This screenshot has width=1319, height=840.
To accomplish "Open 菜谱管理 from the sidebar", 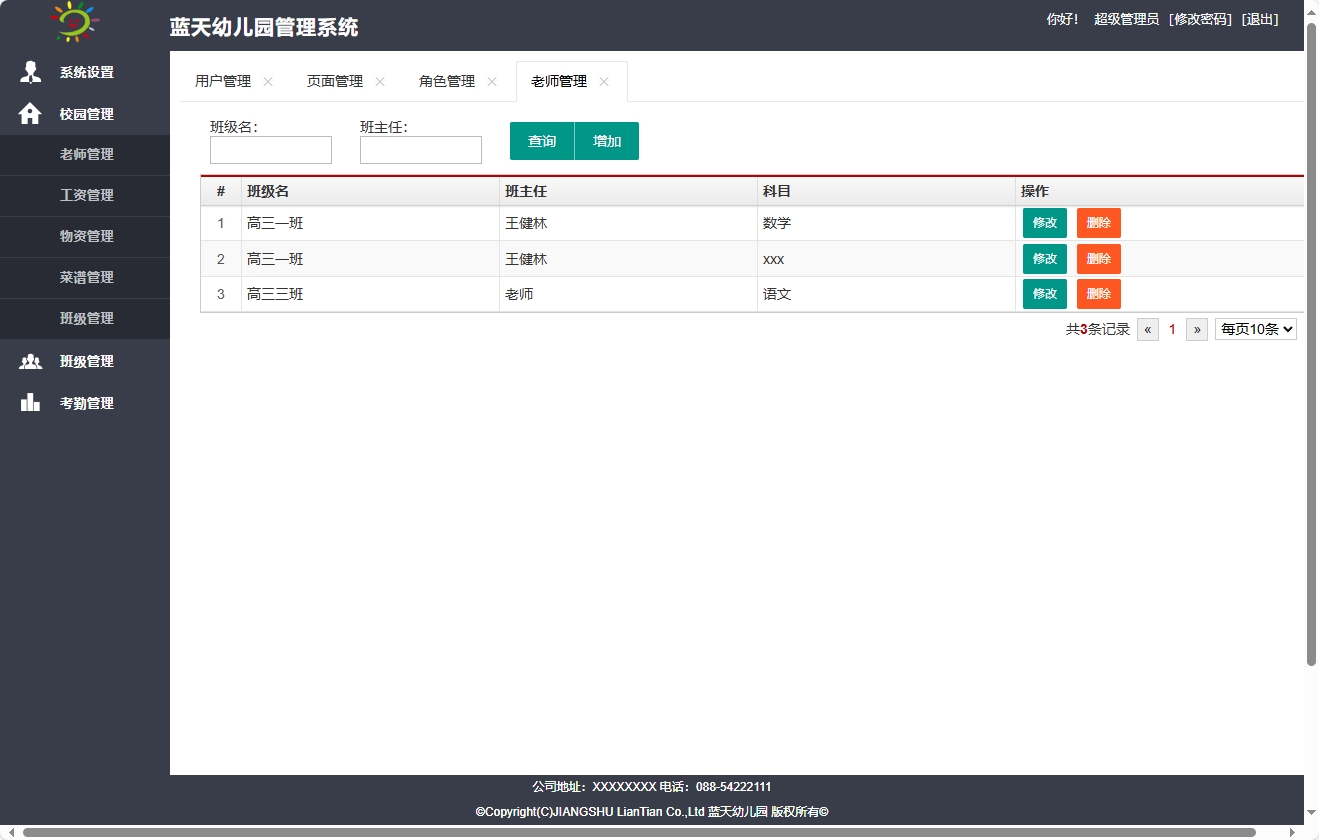I will click(x=86, y=277).
